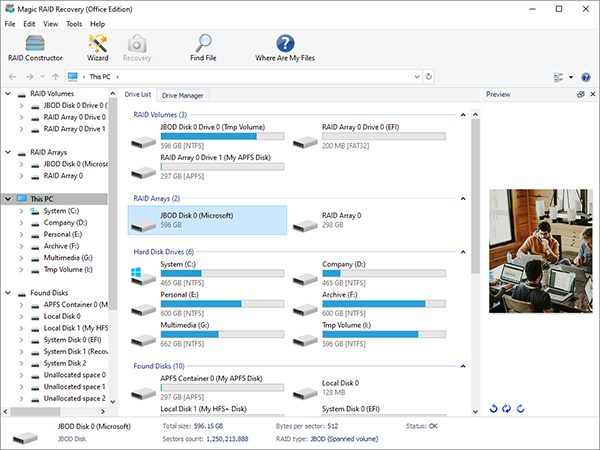
Task: Open Find File search
Action: pyautogui.click(x=203, y=48)
